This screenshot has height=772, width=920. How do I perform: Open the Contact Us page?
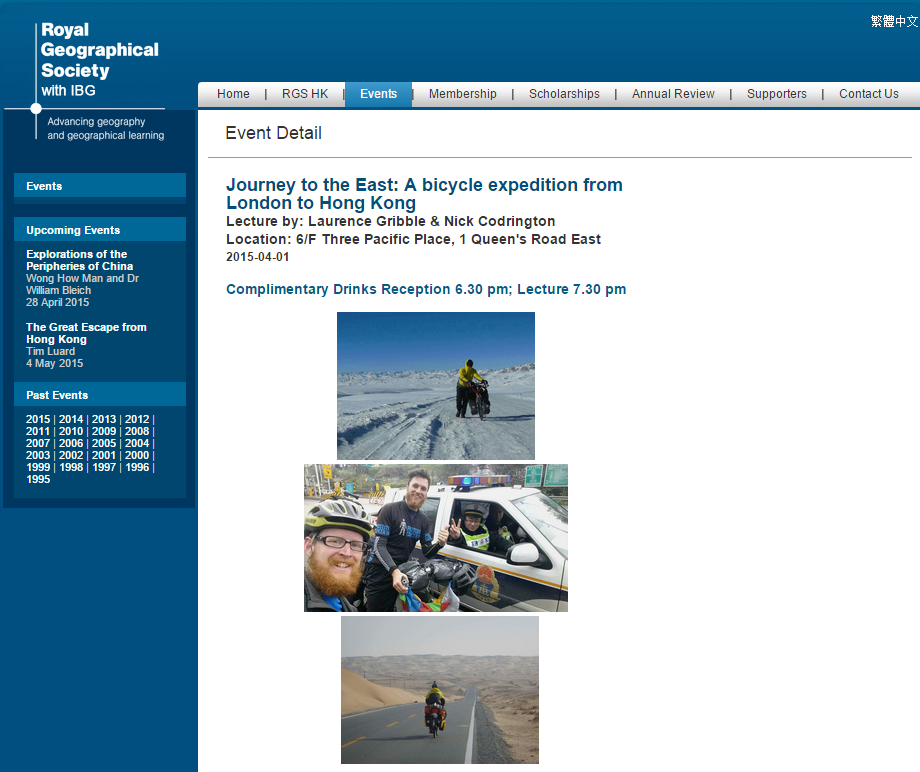click(x=868, y=94)
